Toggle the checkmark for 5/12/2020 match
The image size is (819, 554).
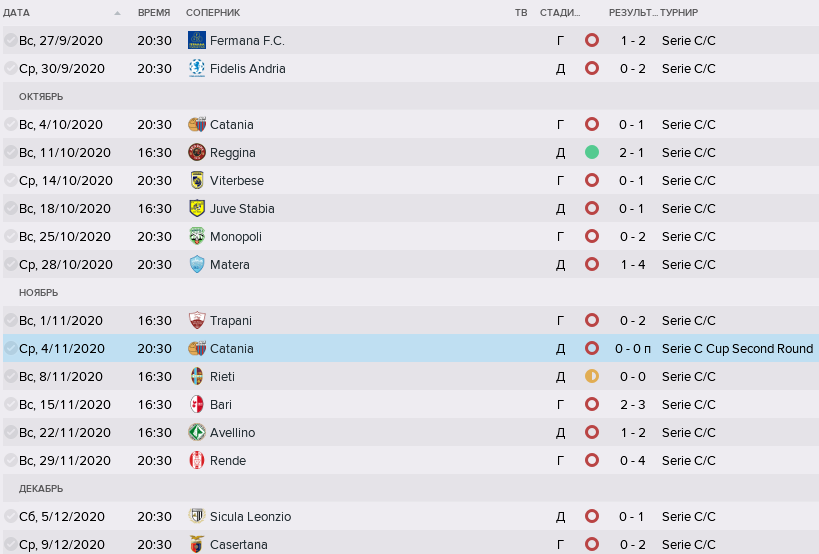pos(10,517)
